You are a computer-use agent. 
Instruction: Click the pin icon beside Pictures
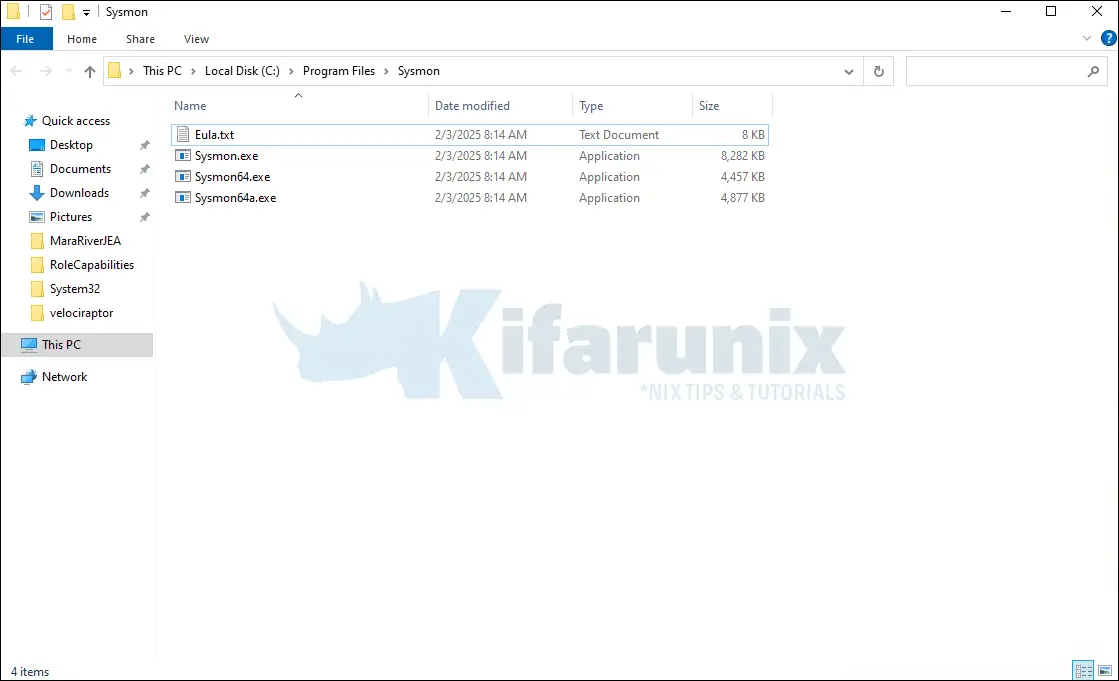click(x=144, y=217)
